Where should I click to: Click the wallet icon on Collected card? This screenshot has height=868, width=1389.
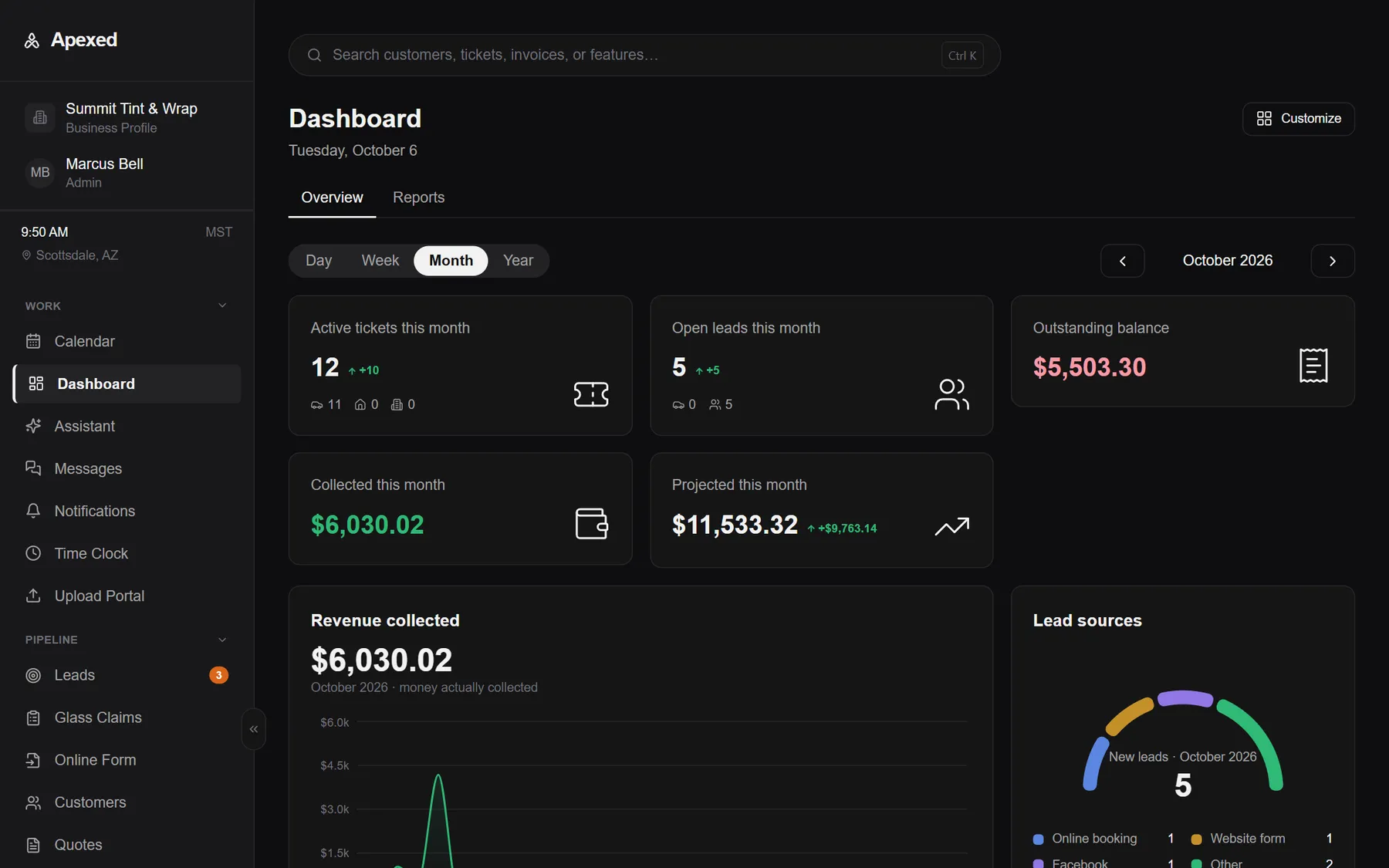[x=592, y=524]
